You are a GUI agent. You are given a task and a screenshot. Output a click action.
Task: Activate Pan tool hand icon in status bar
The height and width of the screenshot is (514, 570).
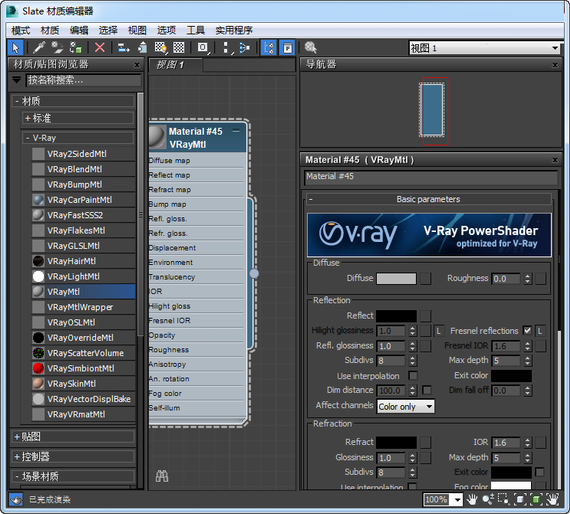point(472,499)
